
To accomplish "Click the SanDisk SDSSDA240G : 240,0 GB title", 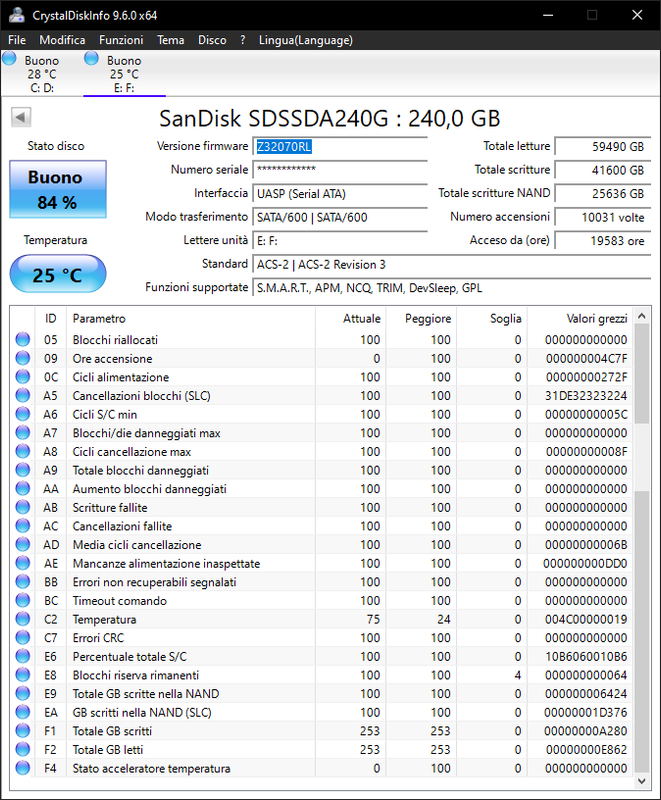I will coord(329,118).
